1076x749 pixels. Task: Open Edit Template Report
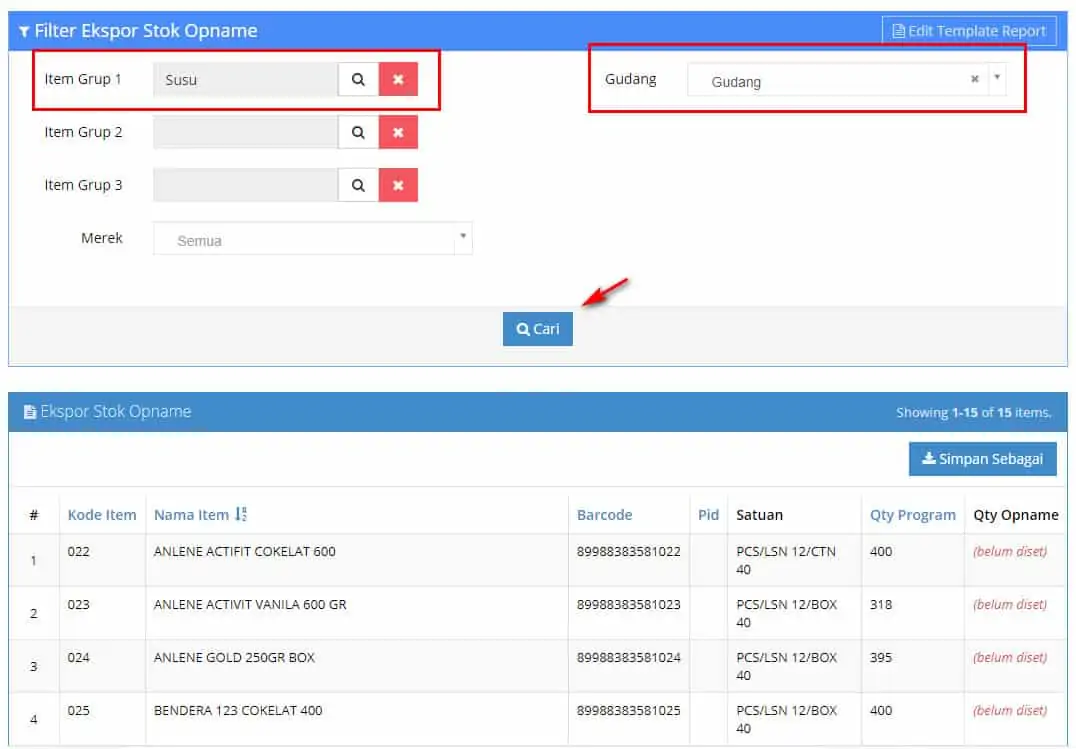[x=968, y=31]
